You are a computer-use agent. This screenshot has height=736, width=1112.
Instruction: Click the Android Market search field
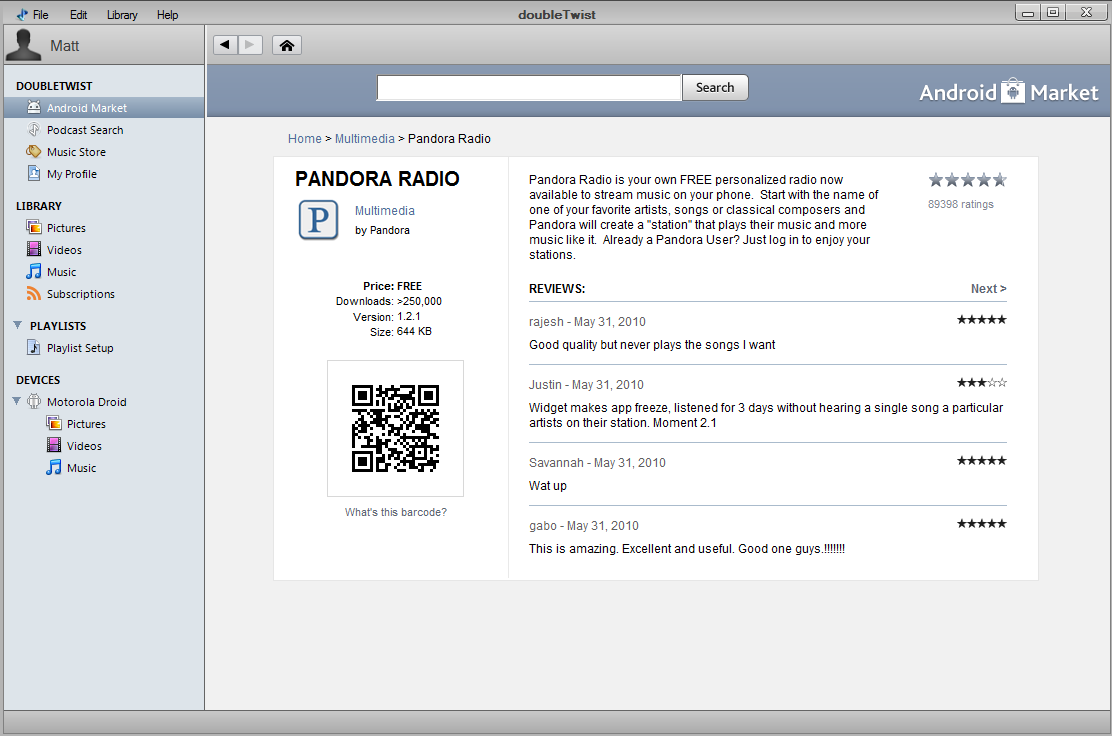528,88
